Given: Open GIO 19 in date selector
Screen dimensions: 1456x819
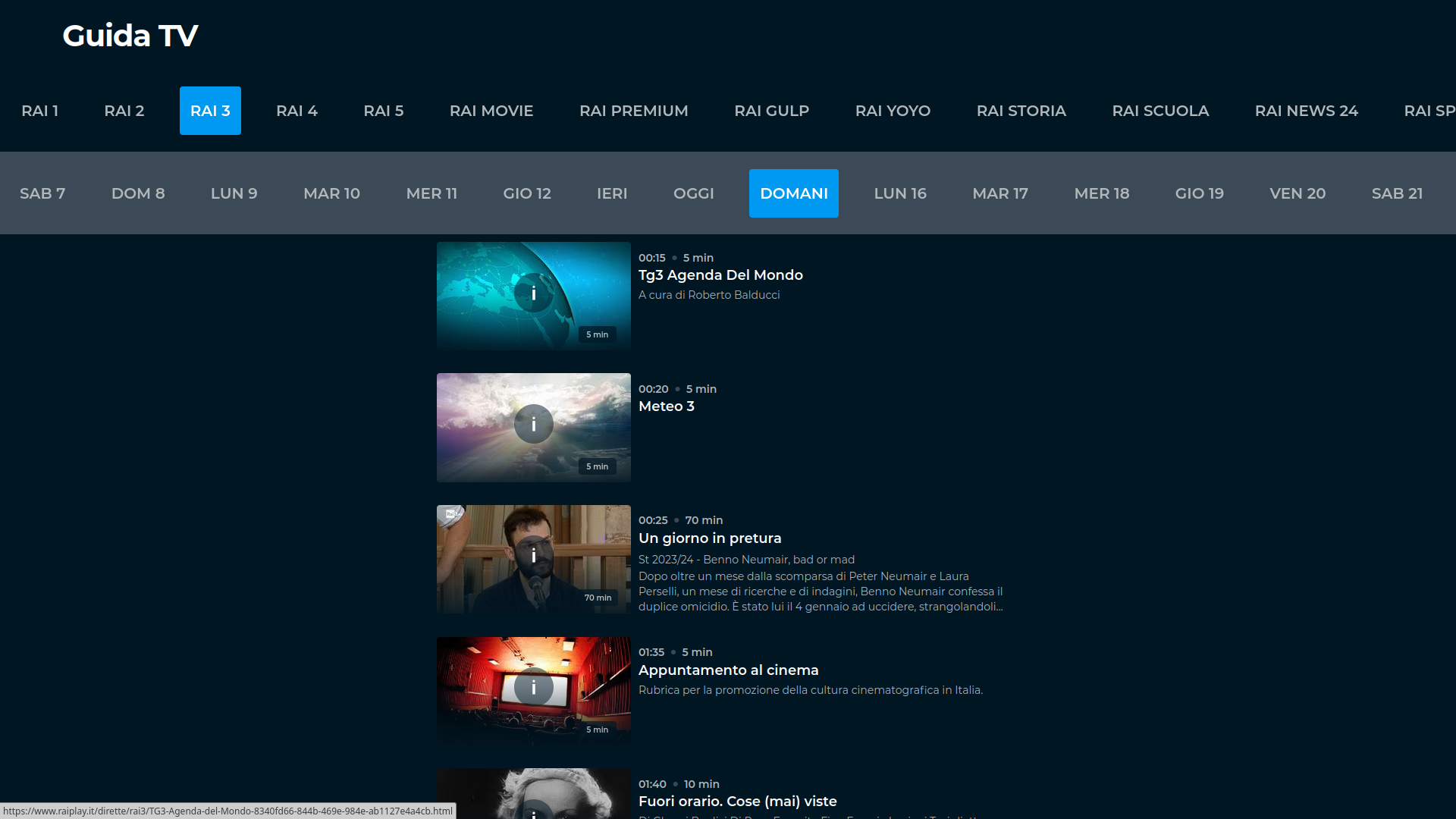Looking at the screenshot, I should pos(1199,193).
